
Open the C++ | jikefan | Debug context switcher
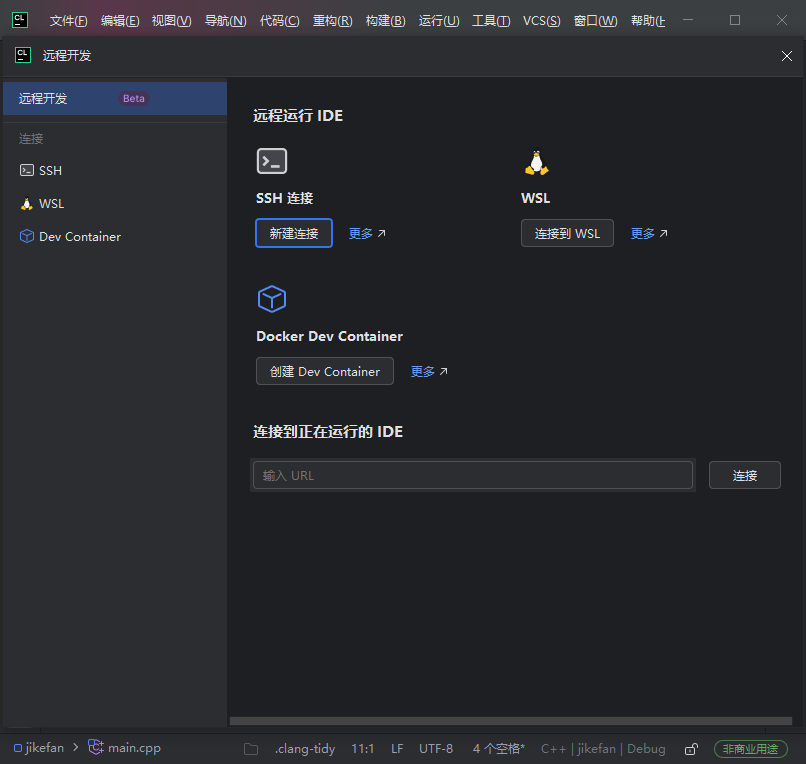pyautogui.click(x=603, y=749)
